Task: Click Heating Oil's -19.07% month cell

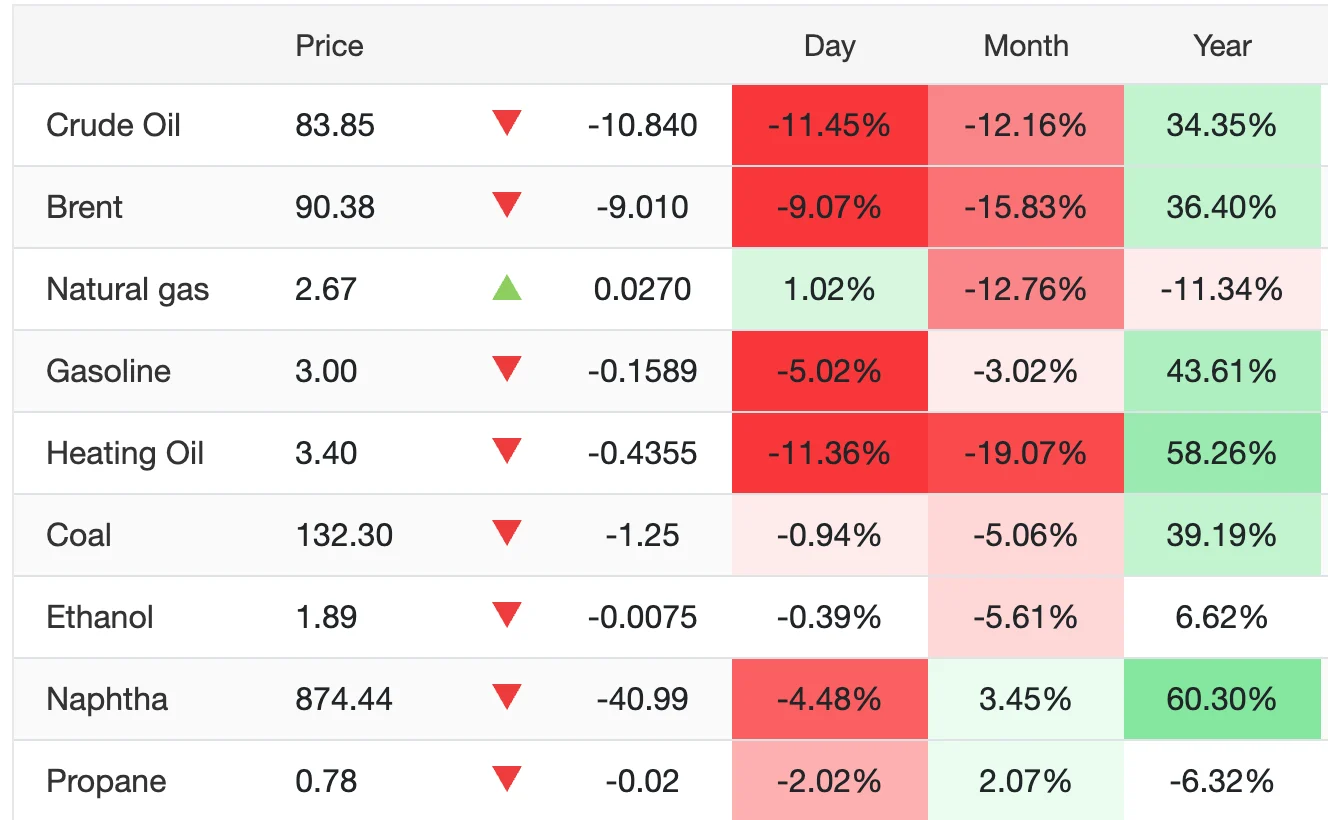Action: 1025,453
